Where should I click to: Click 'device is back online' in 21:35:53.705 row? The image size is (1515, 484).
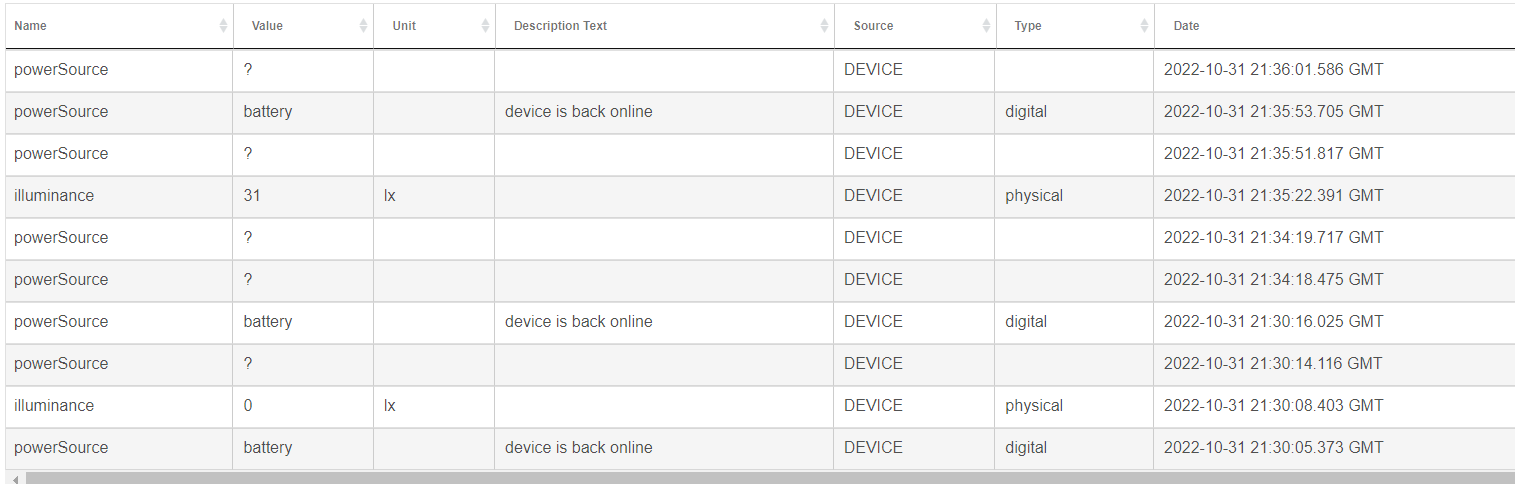click(578, 112)
